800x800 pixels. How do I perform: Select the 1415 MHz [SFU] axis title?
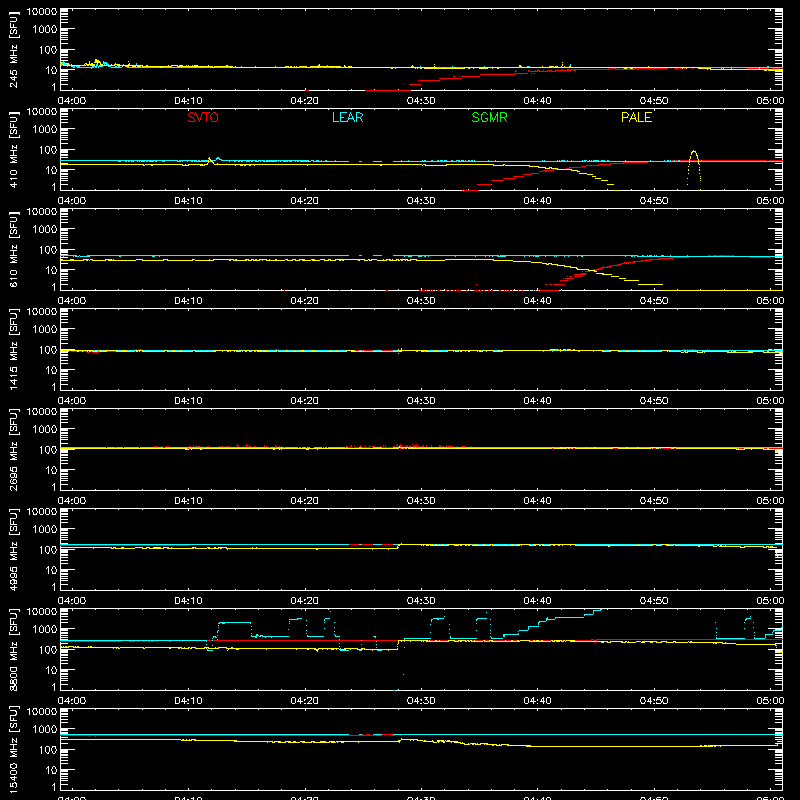(13, 349)
